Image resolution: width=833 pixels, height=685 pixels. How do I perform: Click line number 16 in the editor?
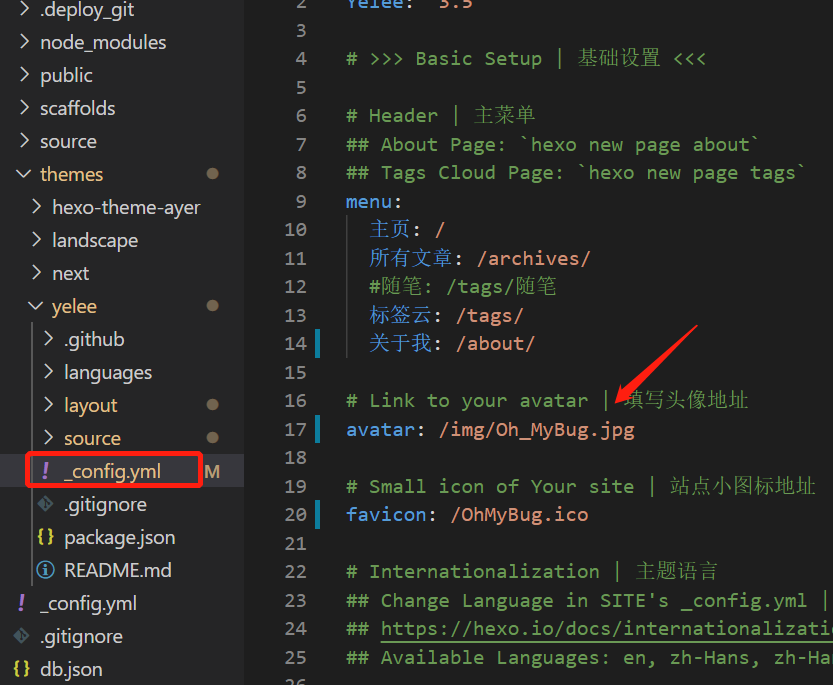pyautogui.click(x=296, y=400)
